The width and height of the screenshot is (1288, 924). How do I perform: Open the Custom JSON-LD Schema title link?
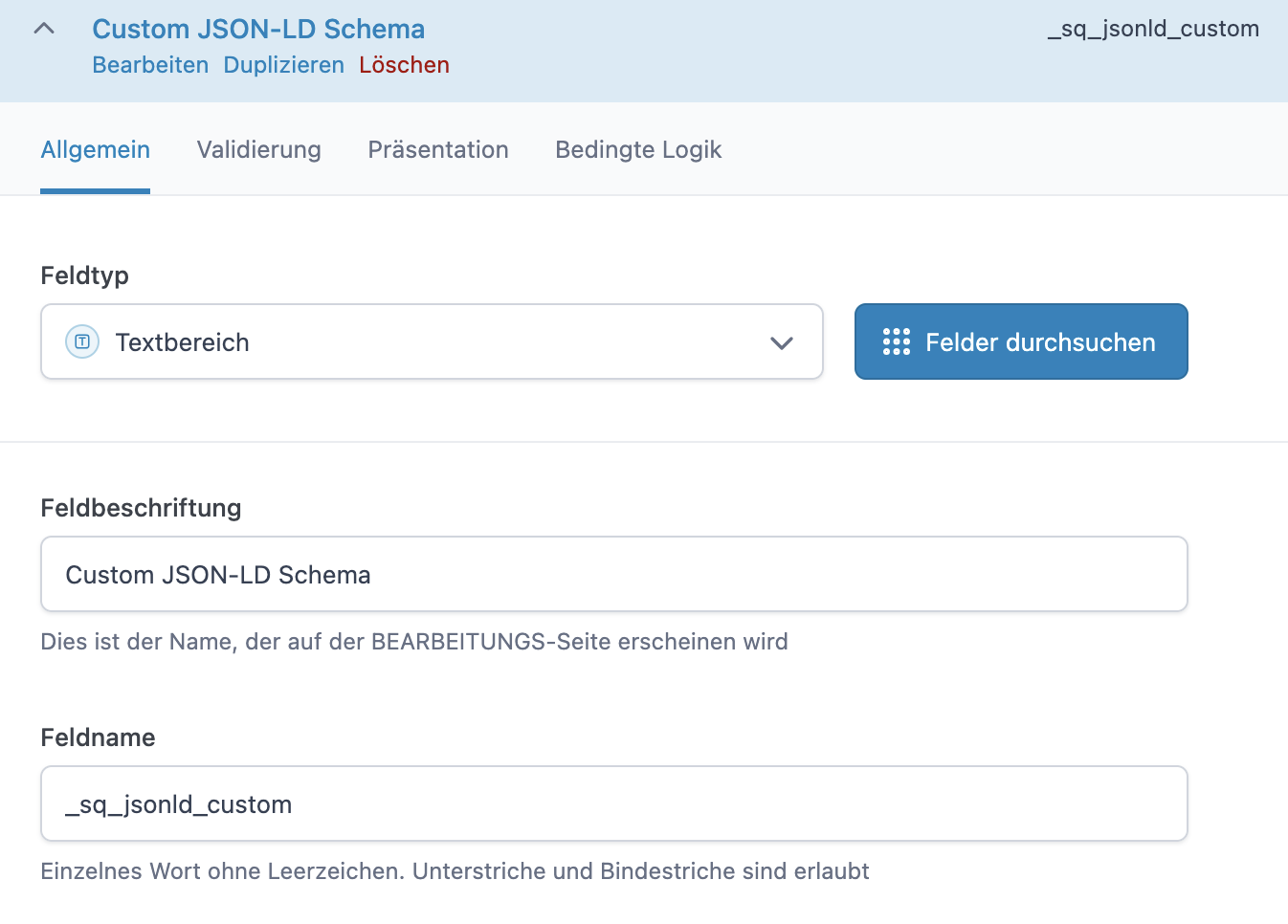[x=258, y=29]
